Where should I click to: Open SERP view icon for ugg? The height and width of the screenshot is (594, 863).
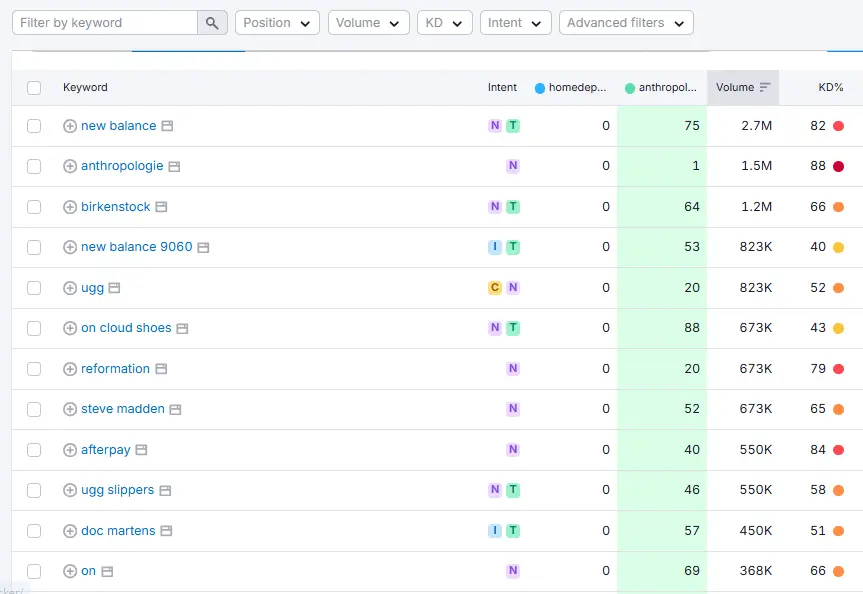(114, 288)
